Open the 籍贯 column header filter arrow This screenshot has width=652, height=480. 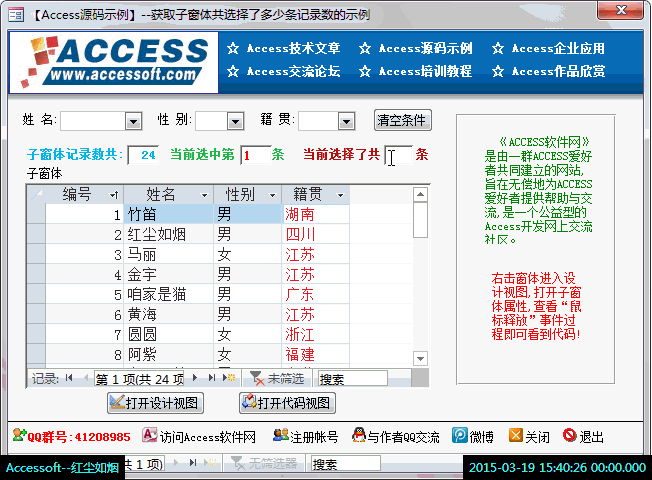[341, 195]
